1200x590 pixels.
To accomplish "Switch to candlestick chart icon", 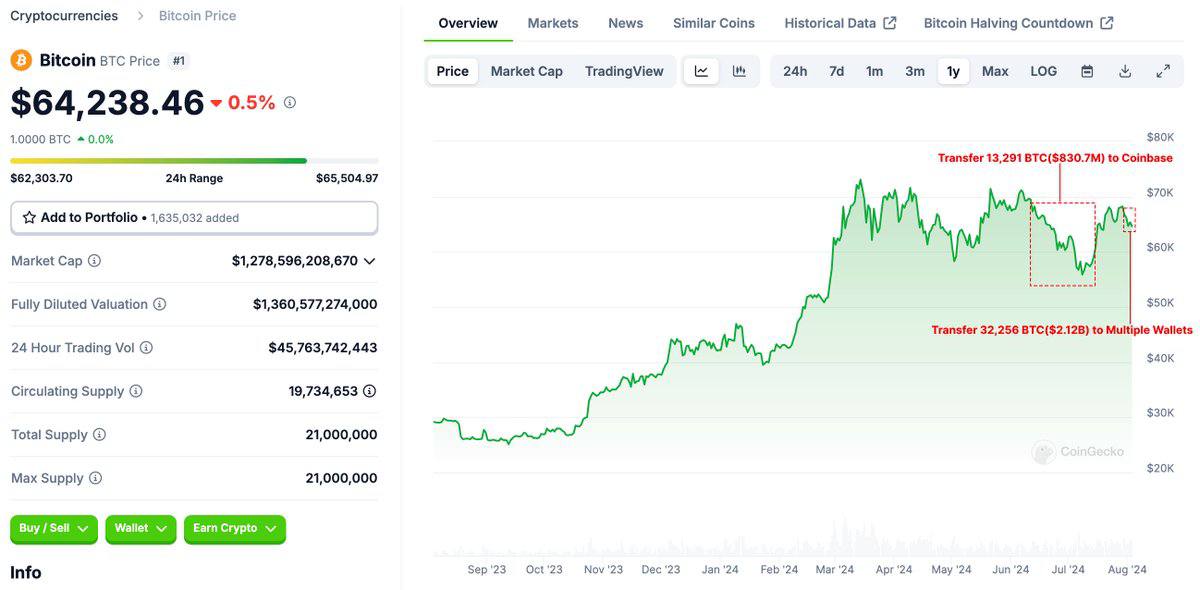I will [739, 71].
